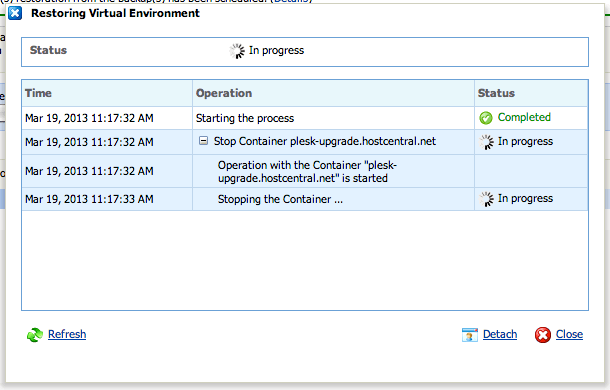Click 'In progress' status of Stop Container row

(525, 141)
